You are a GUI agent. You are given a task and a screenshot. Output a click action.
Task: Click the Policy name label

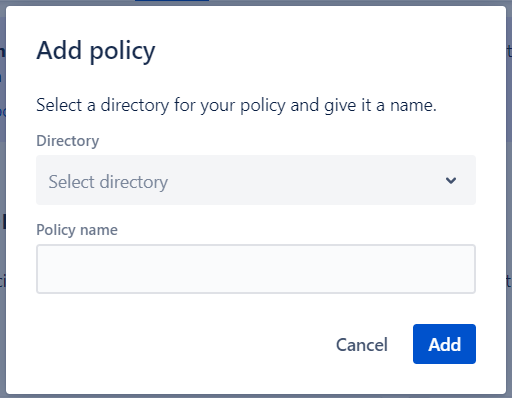pyautogui.click(x=77, y=230)
